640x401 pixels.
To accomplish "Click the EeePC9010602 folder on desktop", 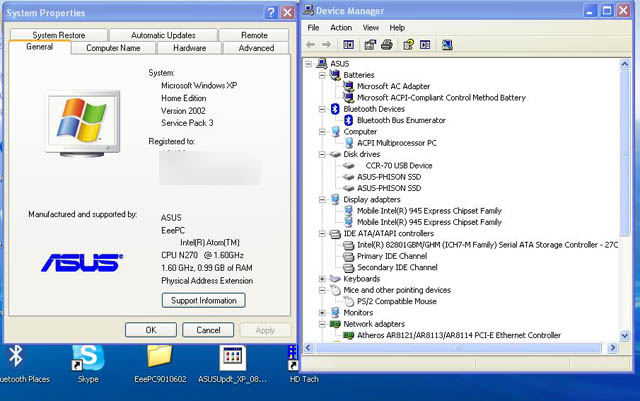I will pyautogui.click(x=160, y=356).
